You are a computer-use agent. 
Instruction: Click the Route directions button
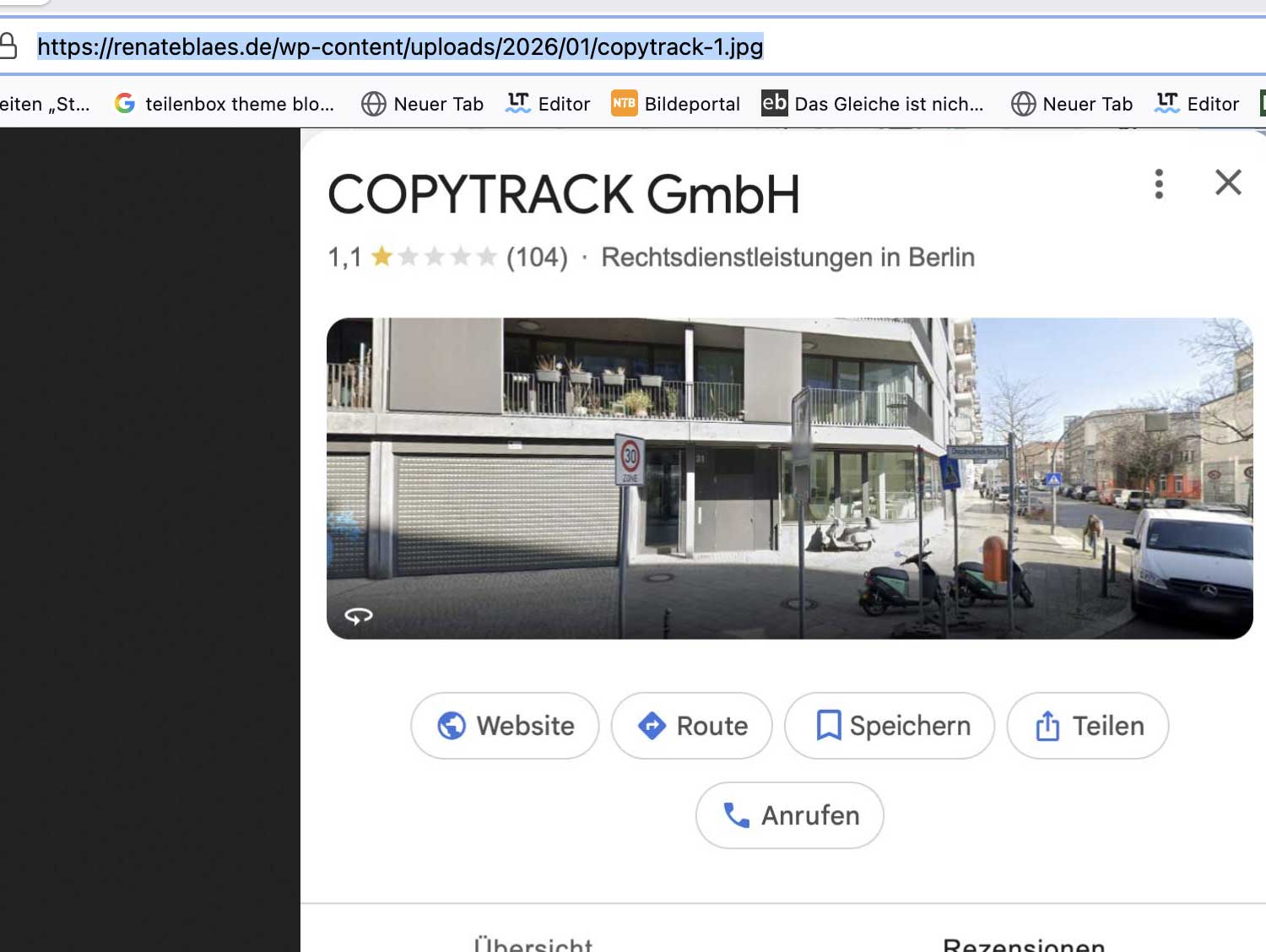click(692, 726)
